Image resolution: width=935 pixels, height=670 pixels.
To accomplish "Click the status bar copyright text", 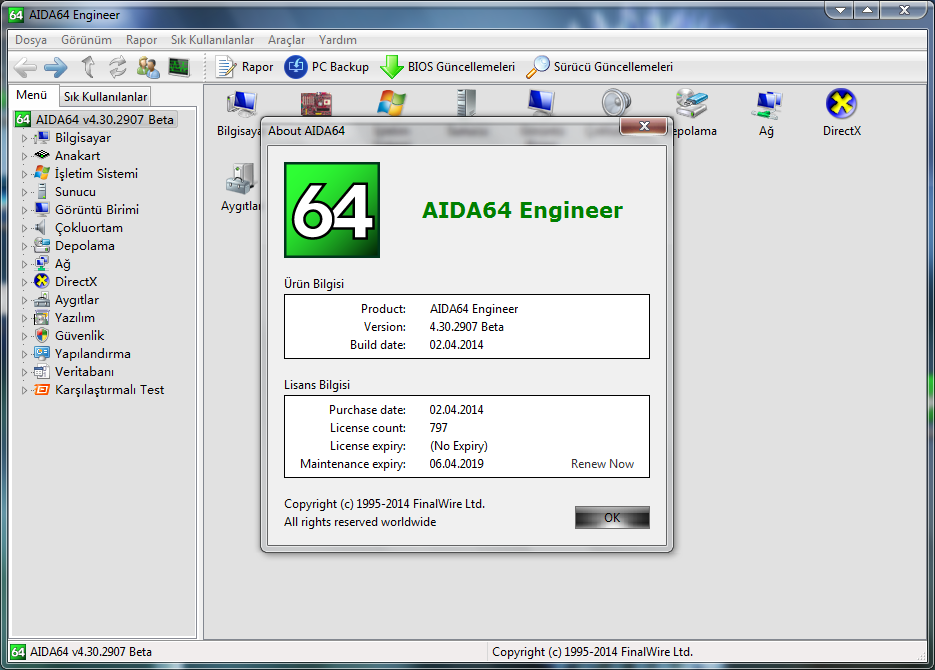I will coord(592,652).
